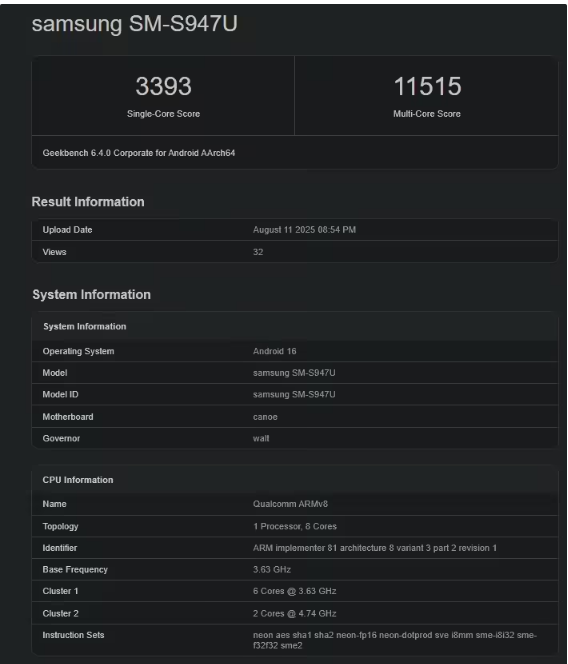Click the 'Topology' row label
Screen dimensions: 568x664
point(60,527)
